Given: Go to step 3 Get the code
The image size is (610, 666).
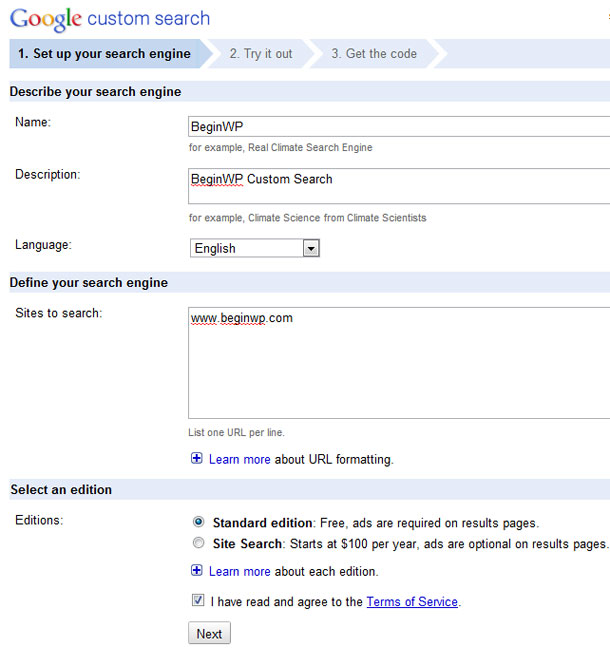Looking at the screenshot, I should [x=374, y=54].
